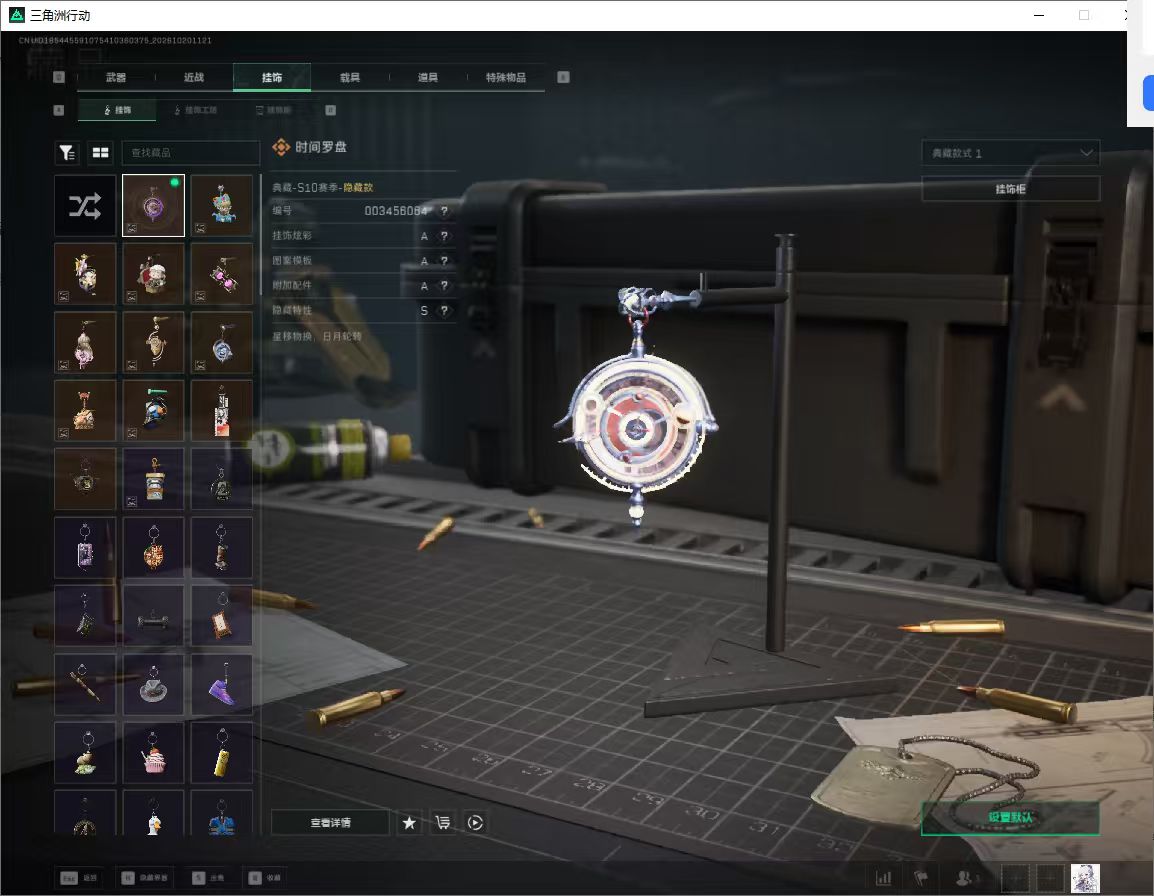Focus the 查找藏品 search field

pos(191,152)
